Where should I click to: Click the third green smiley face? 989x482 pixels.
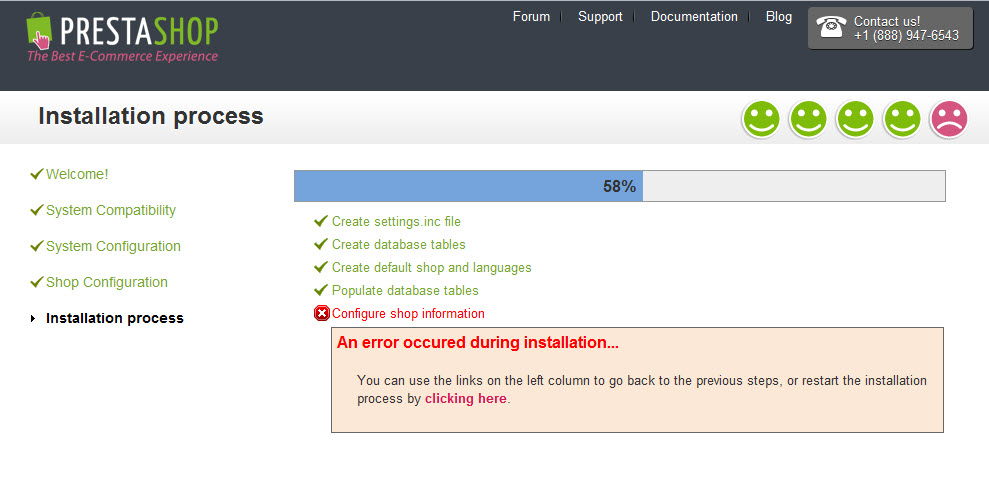click(x=855, y=119)
